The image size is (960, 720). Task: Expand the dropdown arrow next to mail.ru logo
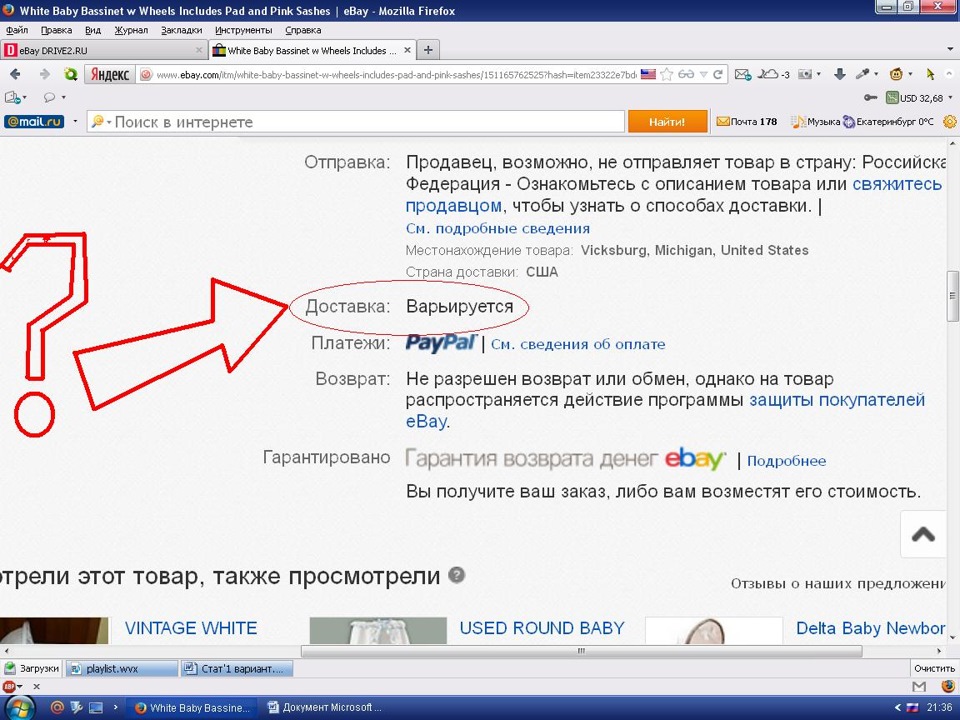(x=75, y=121)
